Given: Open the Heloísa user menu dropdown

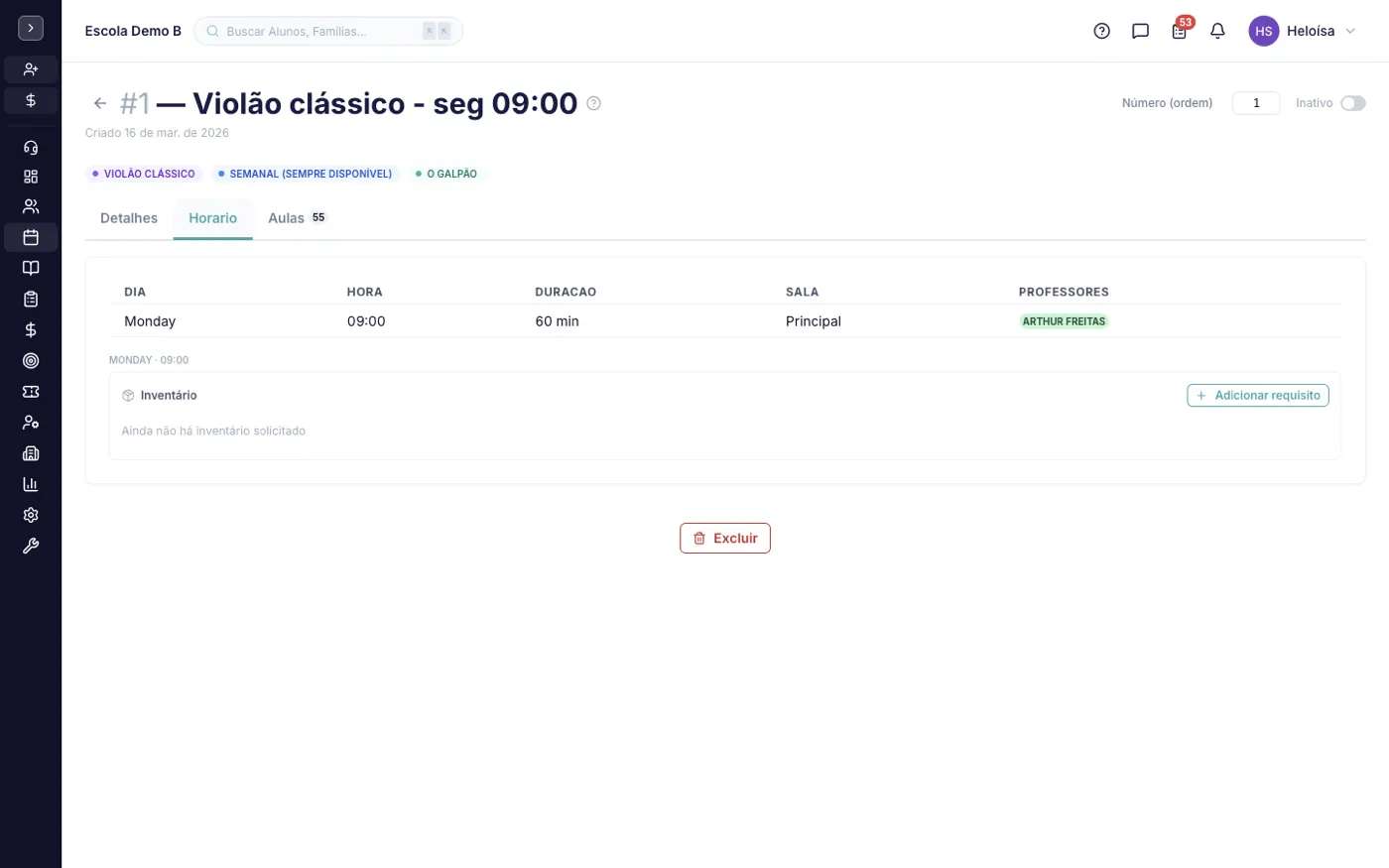Looking at the screenshot, I should [1303, 31].
